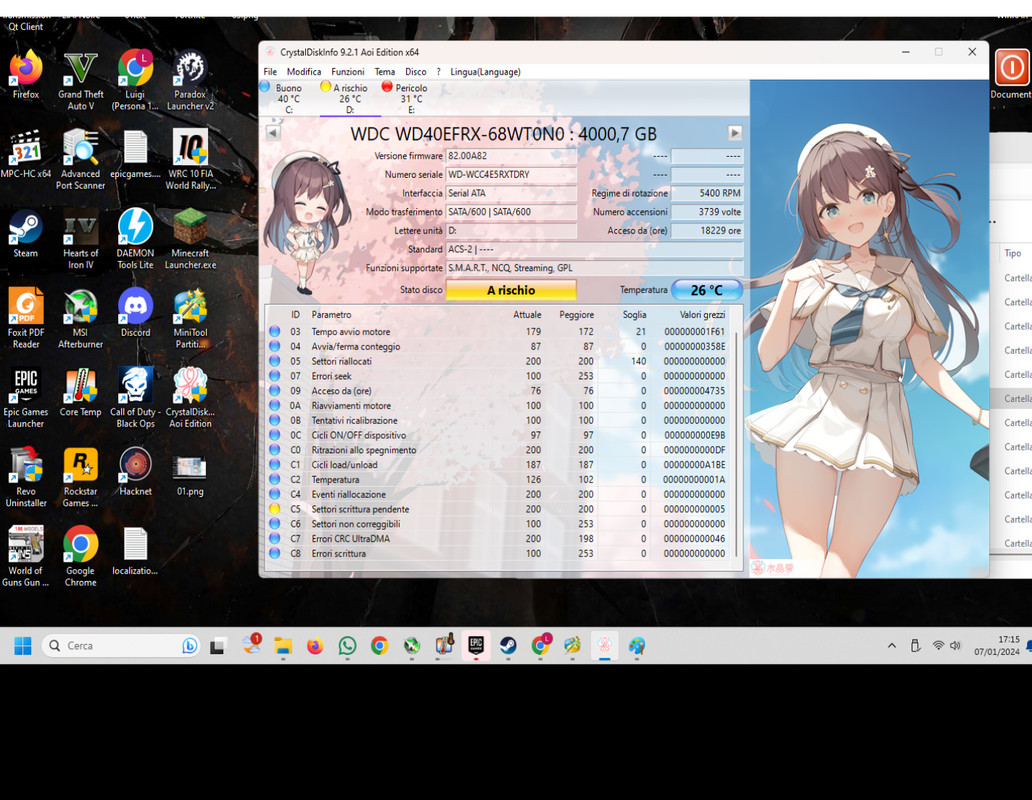Open Hearts of Iron IV desktop shortcut

click(x=80, y=239)
